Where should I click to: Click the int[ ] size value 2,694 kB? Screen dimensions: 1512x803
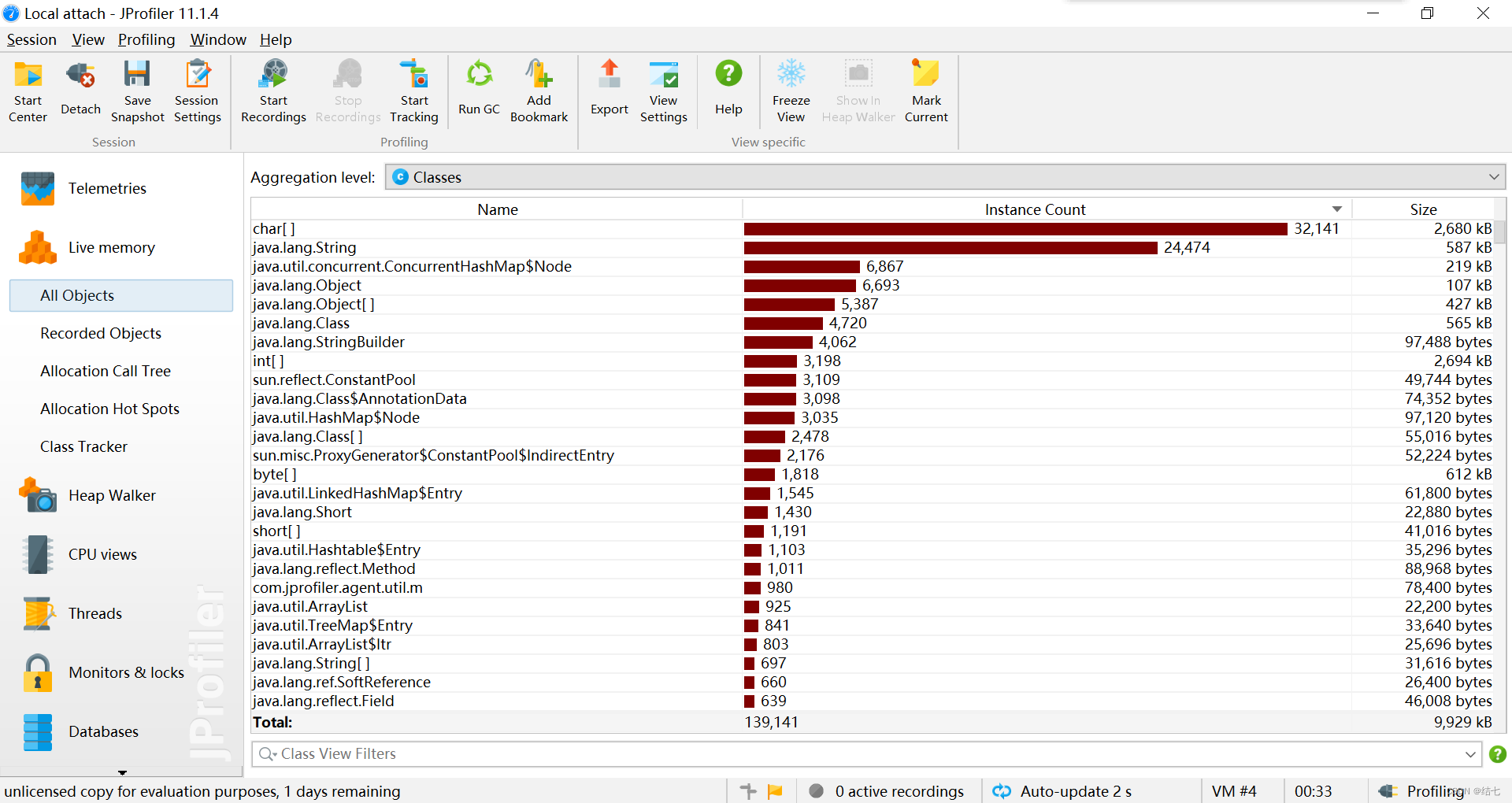(1462, 361)
